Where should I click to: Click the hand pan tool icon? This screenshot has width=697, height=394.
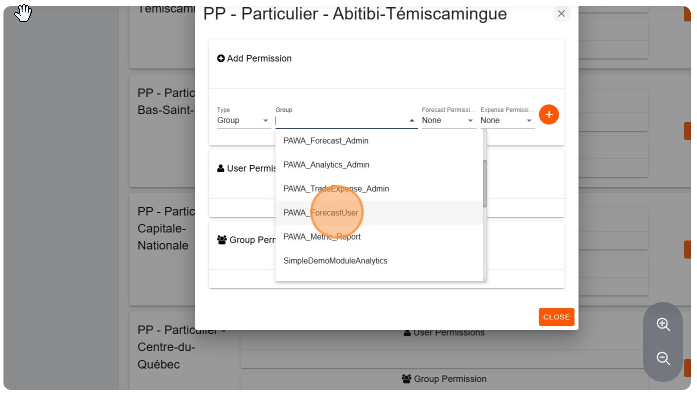[x=23, y=12]
